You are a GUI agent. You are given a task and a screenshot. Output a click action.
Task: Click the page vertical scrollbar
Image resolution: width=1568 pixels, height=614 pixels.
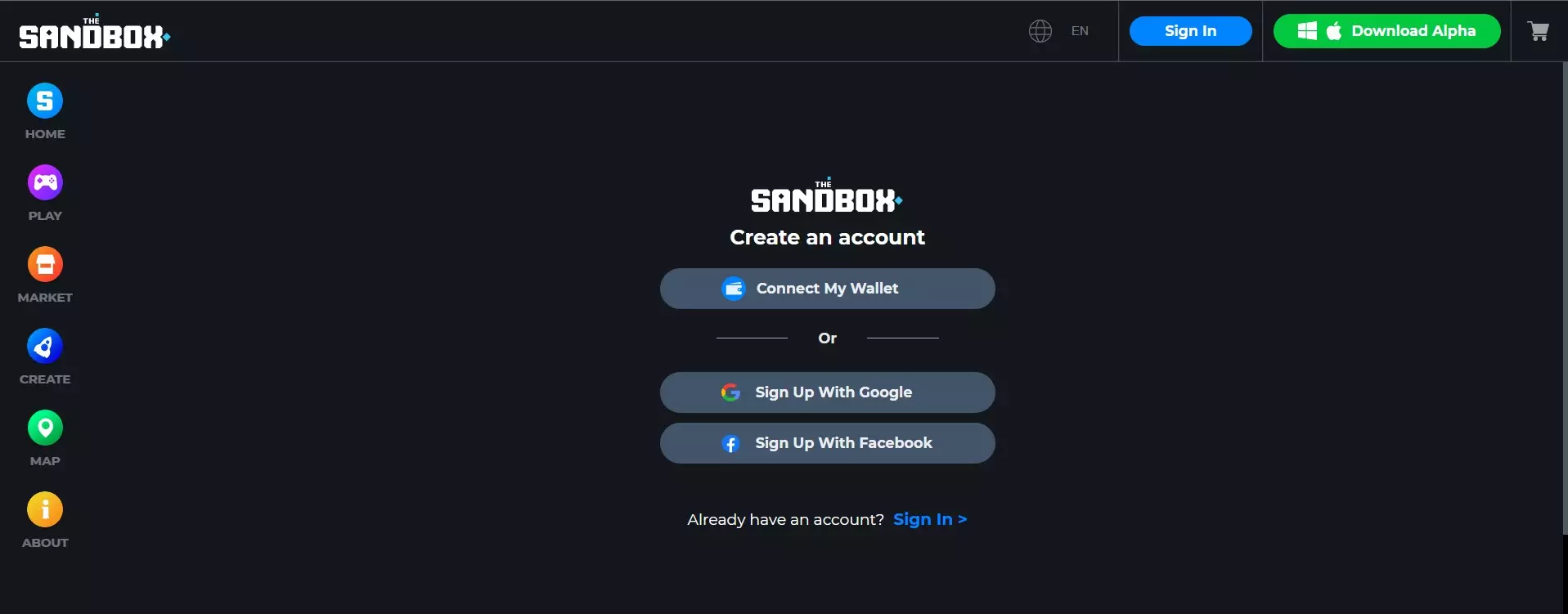[x=1565, y=298]
